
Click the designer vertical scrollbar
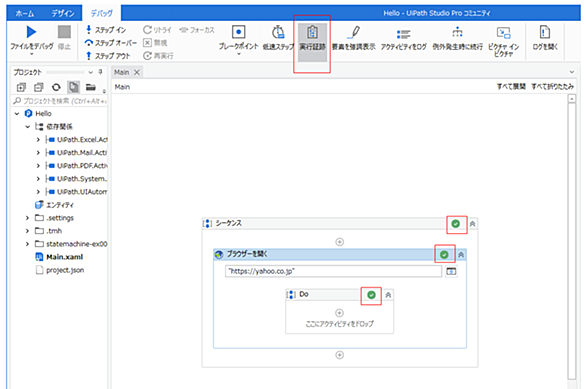pyautogui.click(x=571, y=241)
